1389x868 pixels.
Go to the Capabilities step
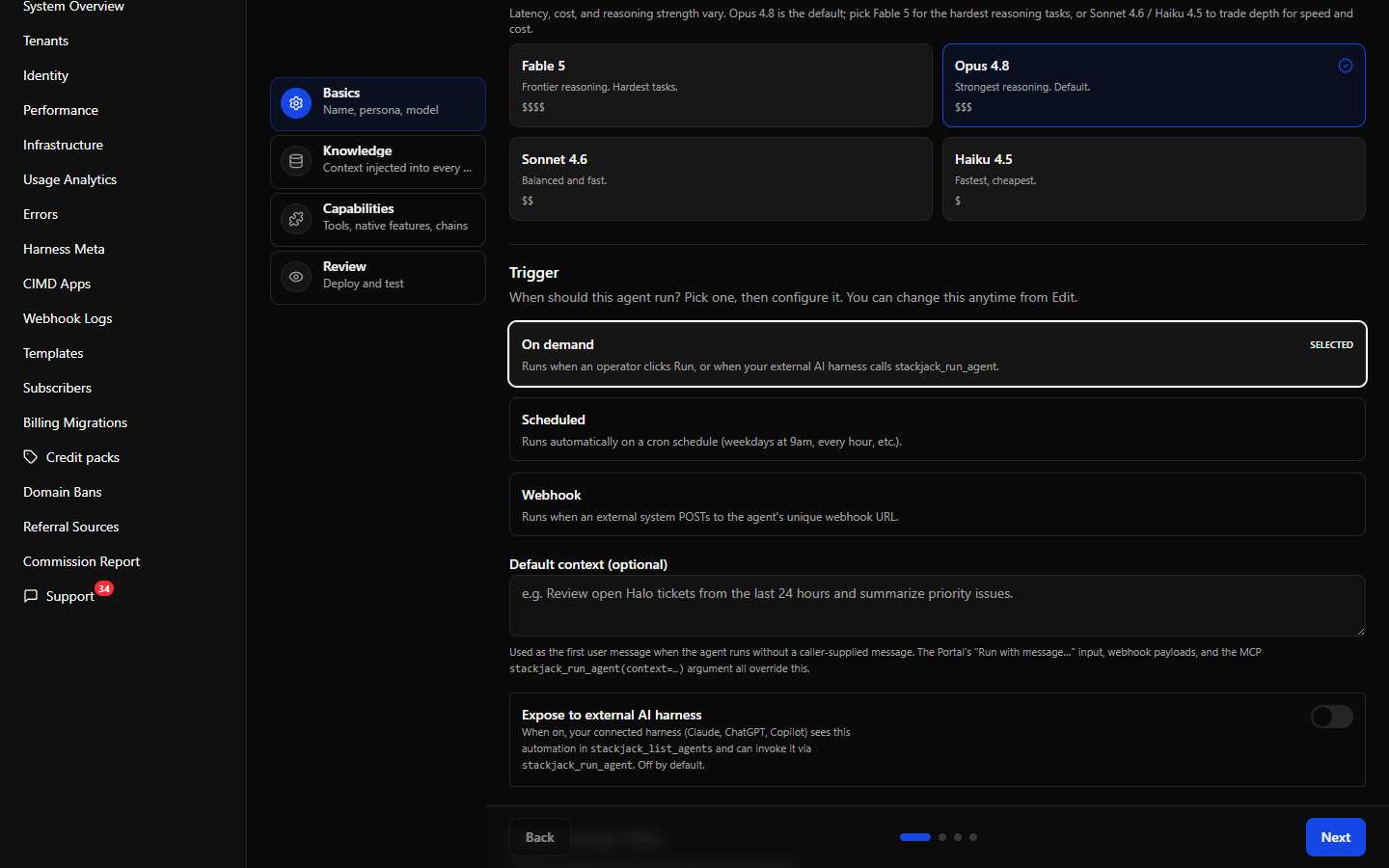tap(378, 220)
